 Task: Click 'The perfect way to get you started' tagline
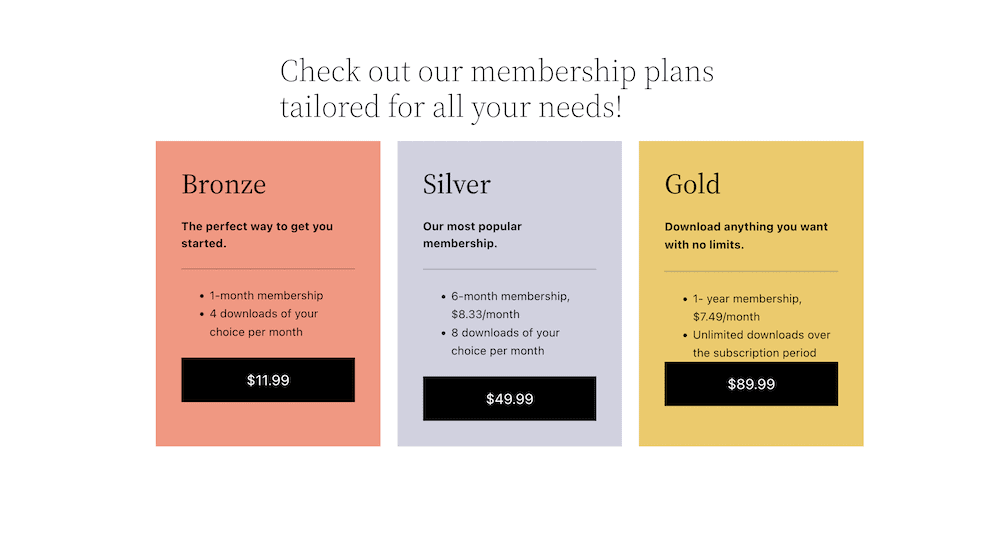[257, 235]
